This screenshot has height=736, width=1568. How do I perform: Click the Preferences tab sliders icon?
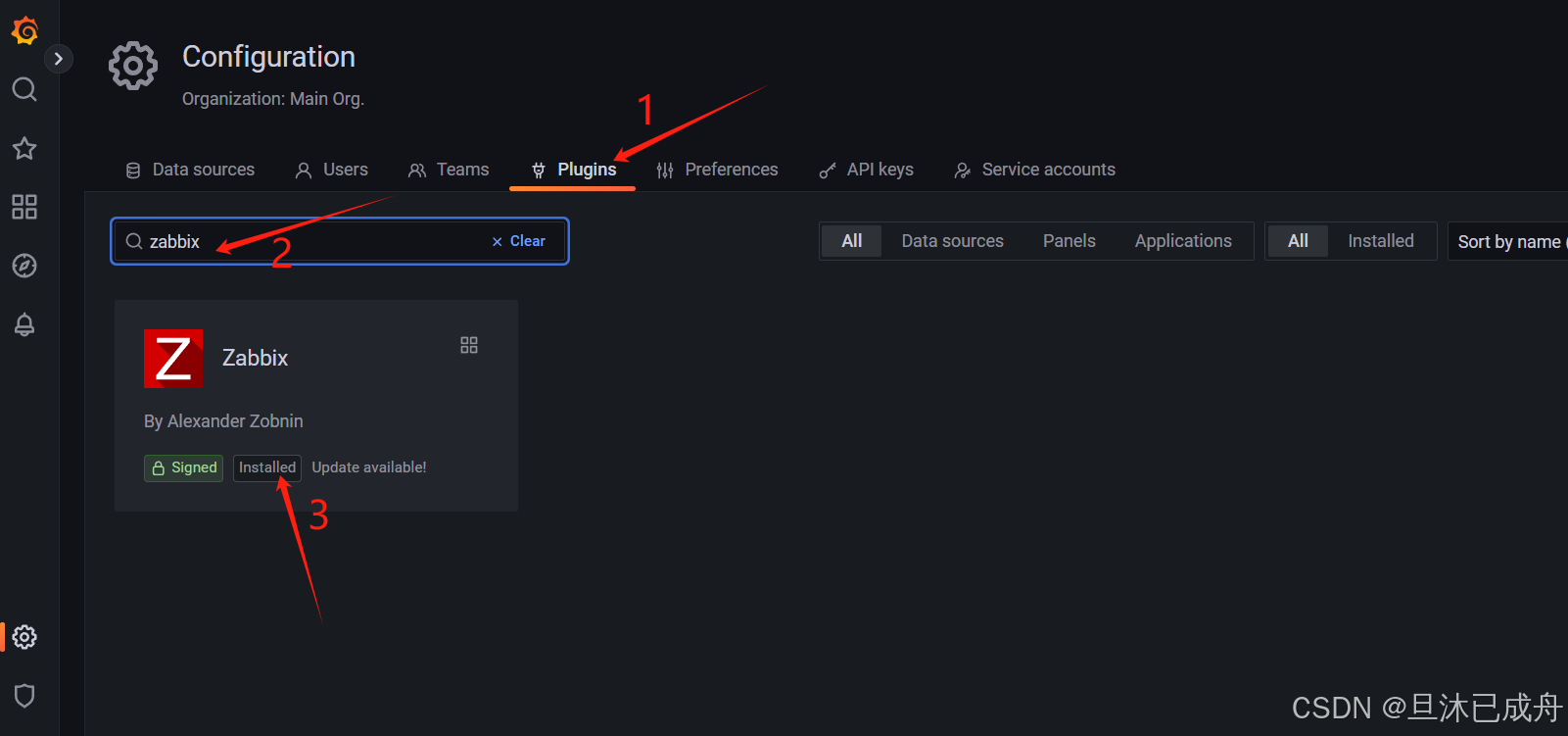(665, 171)
